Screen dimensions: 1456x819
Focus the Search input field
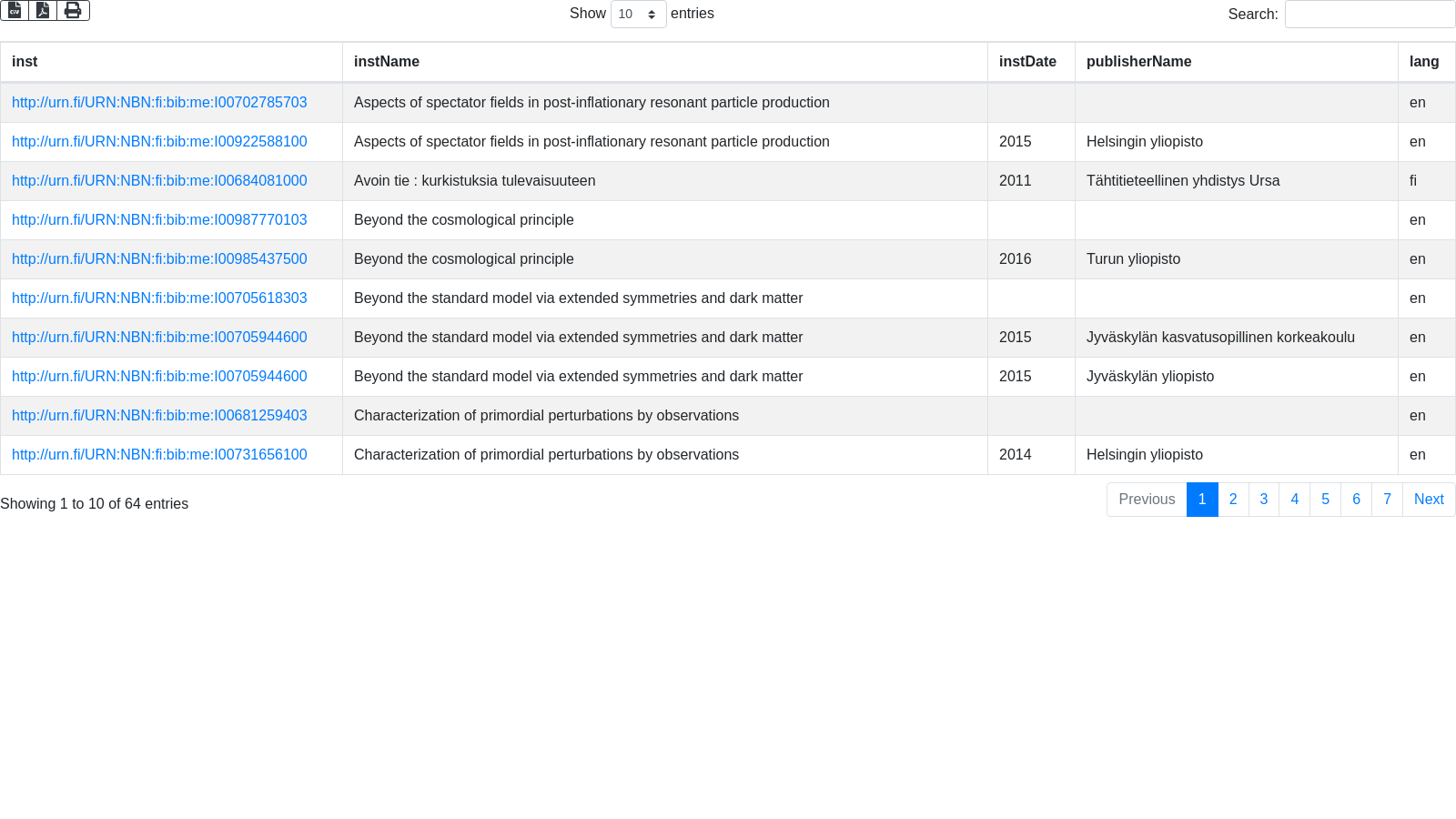tap(1369, 15)
